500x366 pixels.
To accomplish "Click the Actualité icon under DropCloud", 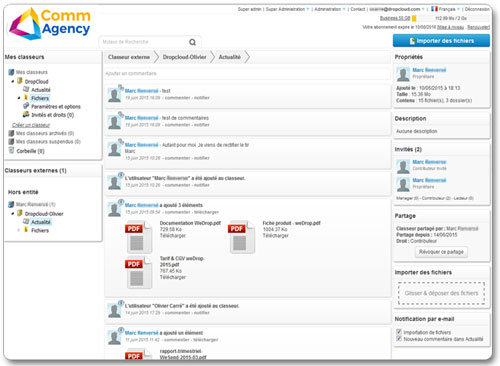I will coord(26,89).
